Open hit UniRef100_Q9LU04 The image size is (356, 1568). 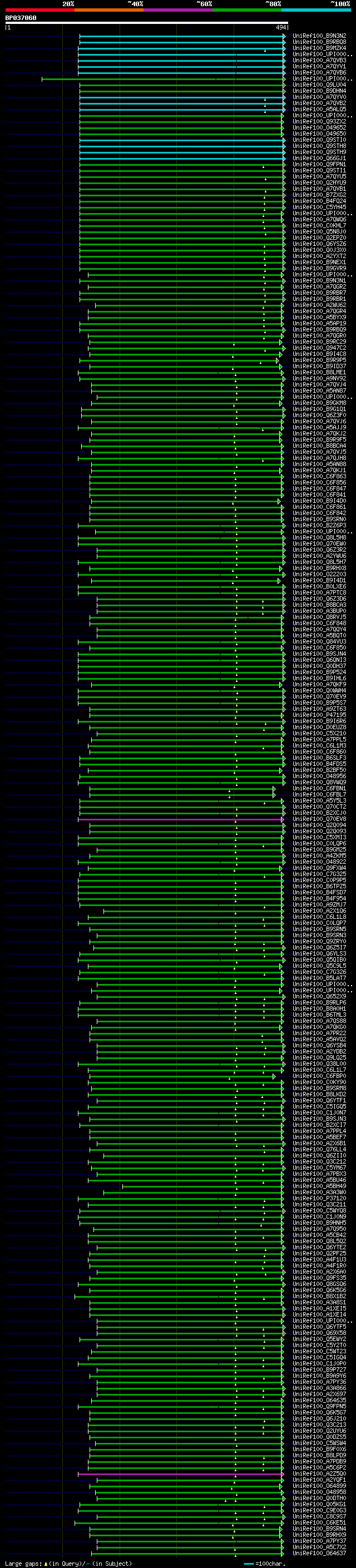pos(319,85)
